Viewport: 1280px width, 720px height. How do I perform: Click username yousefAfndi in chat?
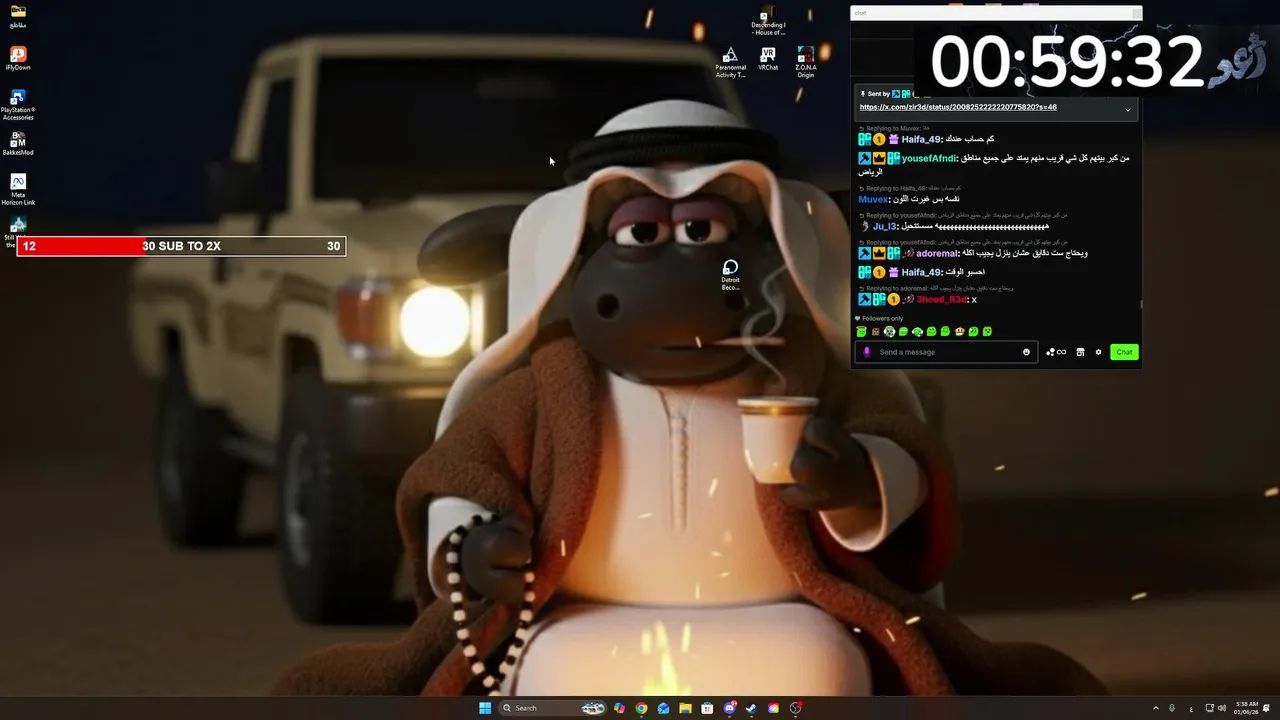pyautogui.click(x=929, y=158)
